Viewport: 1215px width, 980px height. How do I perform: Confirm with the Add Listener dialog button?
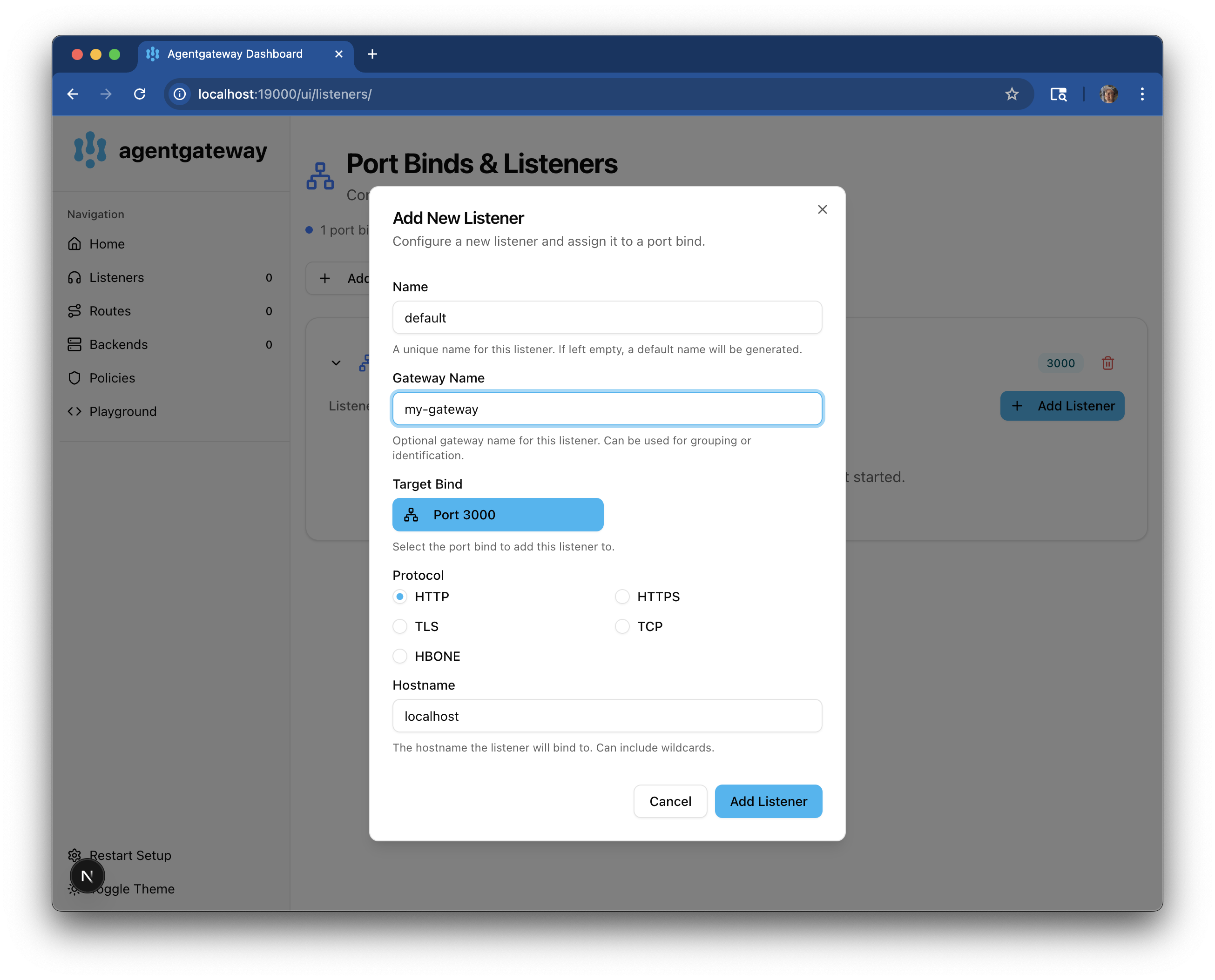[768, 801]
